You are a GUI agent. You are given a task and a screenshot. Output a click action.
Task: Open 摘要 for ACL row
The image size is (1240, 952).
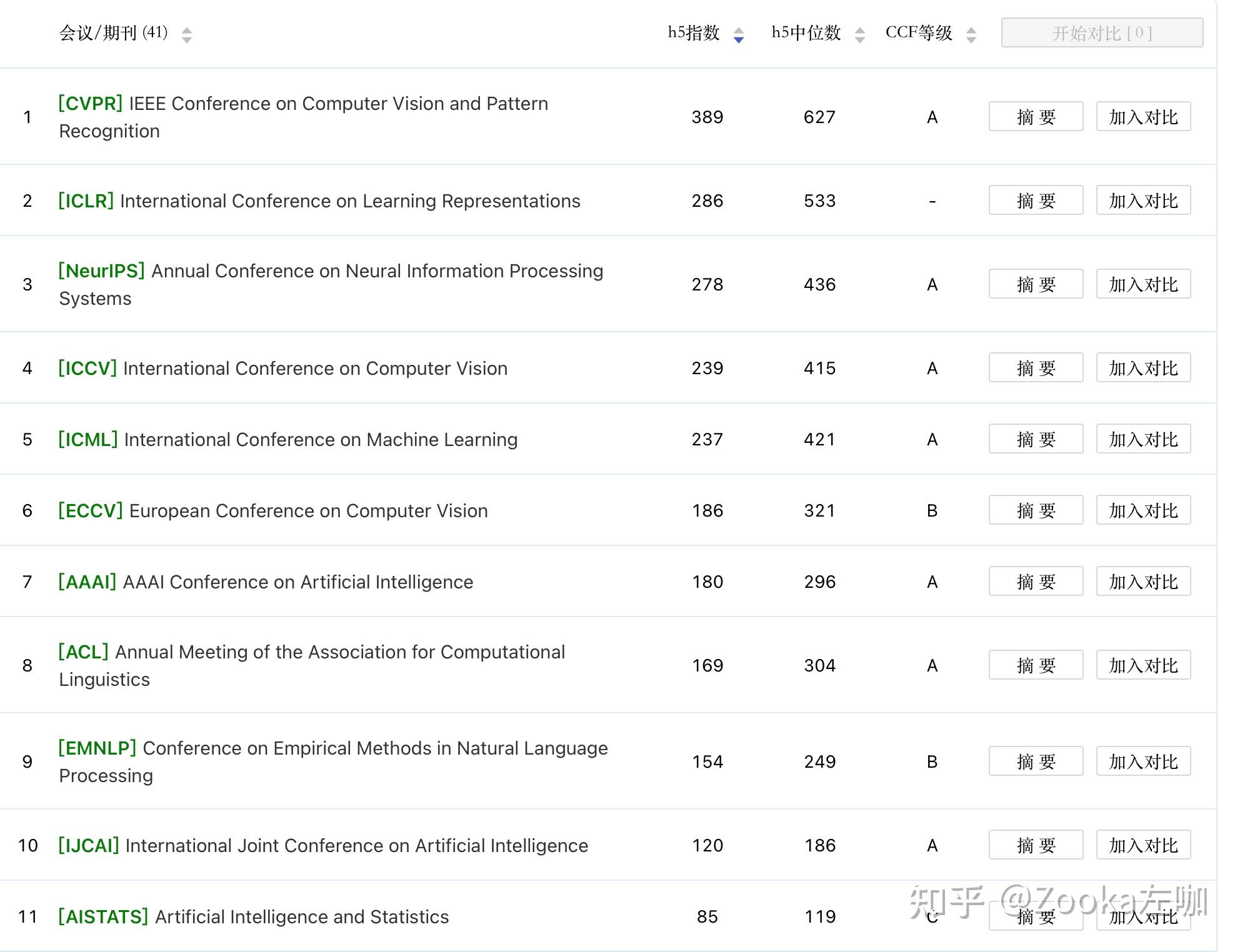click(x=1036, y=665)
